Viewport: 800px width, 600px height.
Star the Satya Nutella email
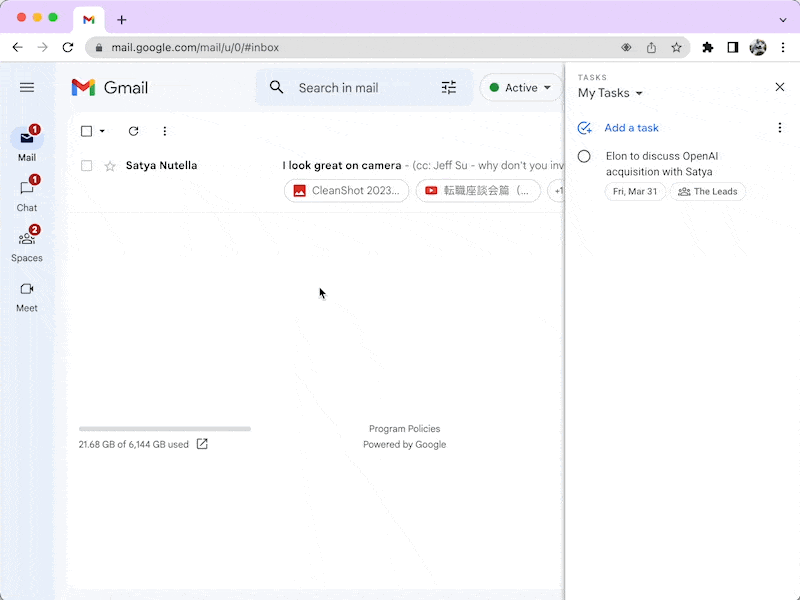pyautogui.click(x=110, y=166)
